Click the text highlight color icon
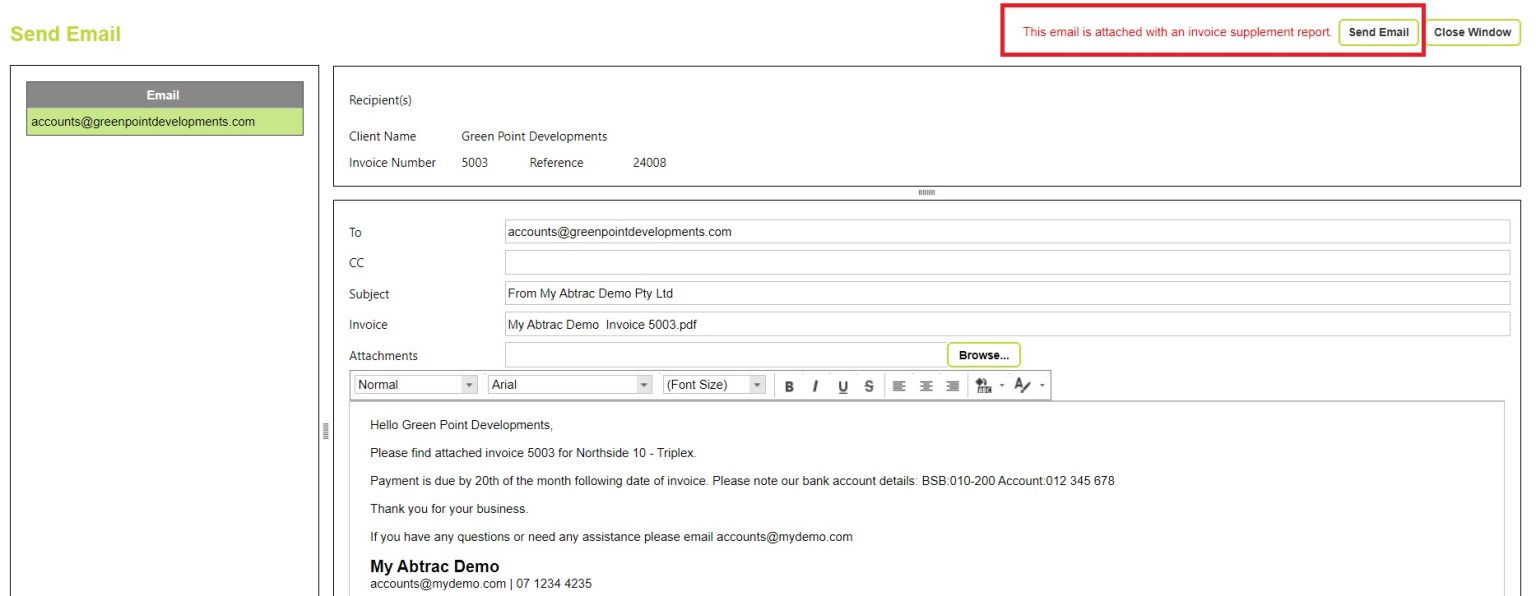Viewport: 1536px width, 596px height. point(983,386)
